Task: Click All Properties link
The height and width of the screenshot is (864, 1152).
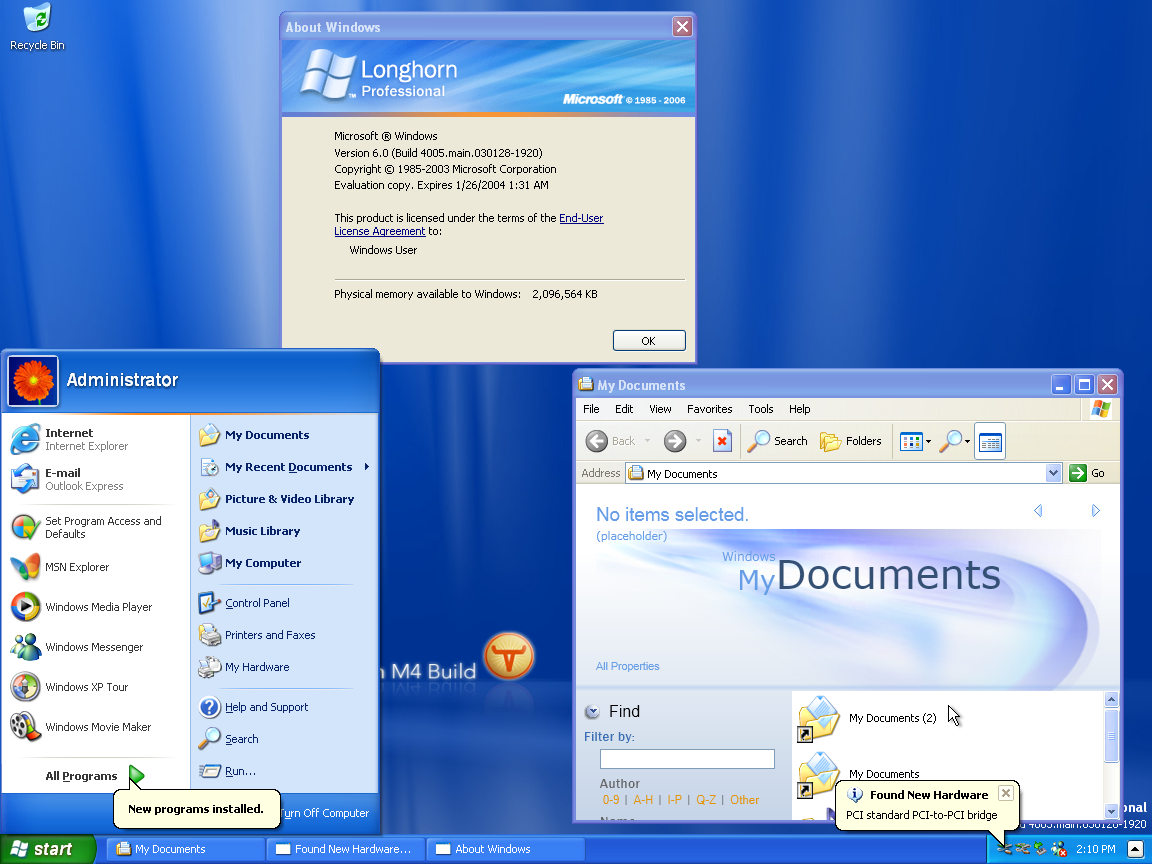Action: [x=627, y=666]
